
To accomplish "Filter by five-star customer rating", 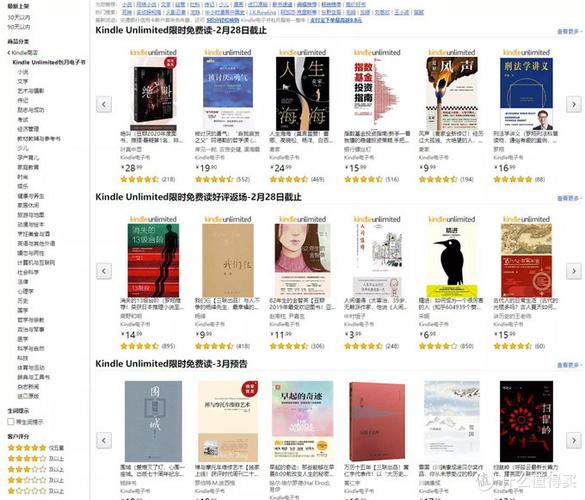I will (x=36, y=448).
